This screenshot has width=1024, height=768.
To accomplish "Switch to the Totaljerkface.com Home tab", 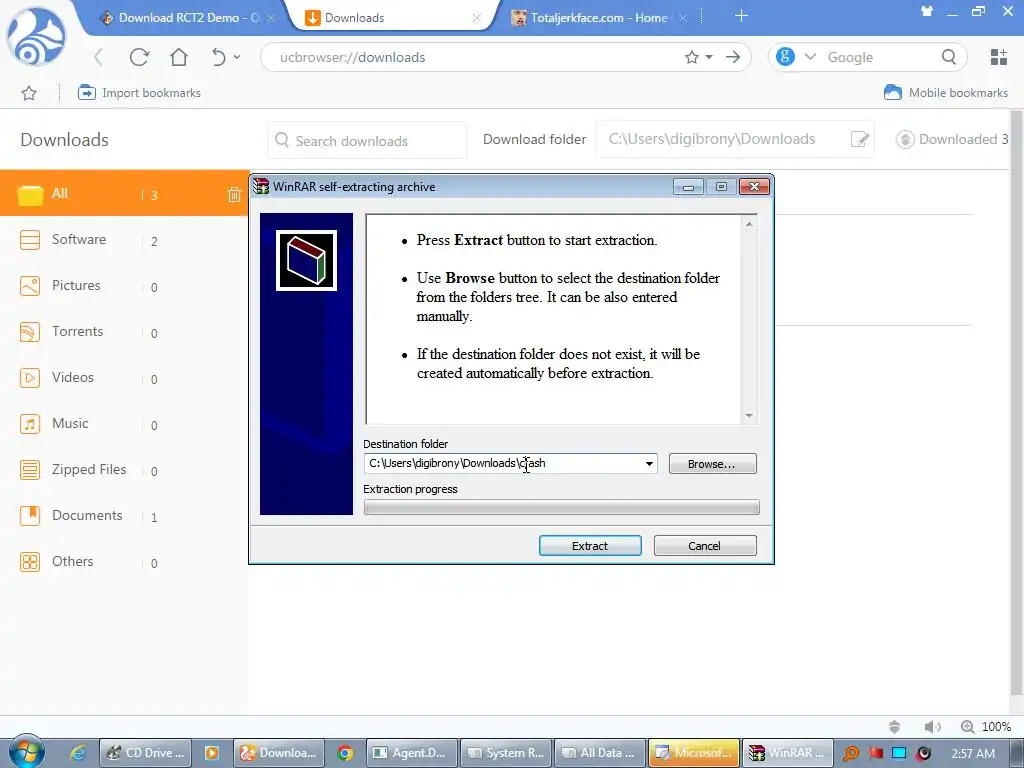I will 598,18.
